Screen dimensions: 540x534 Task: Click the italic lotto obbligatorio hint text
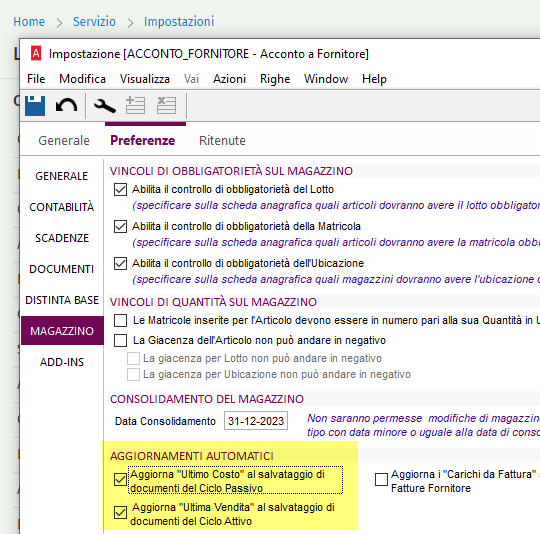(336, 205)
